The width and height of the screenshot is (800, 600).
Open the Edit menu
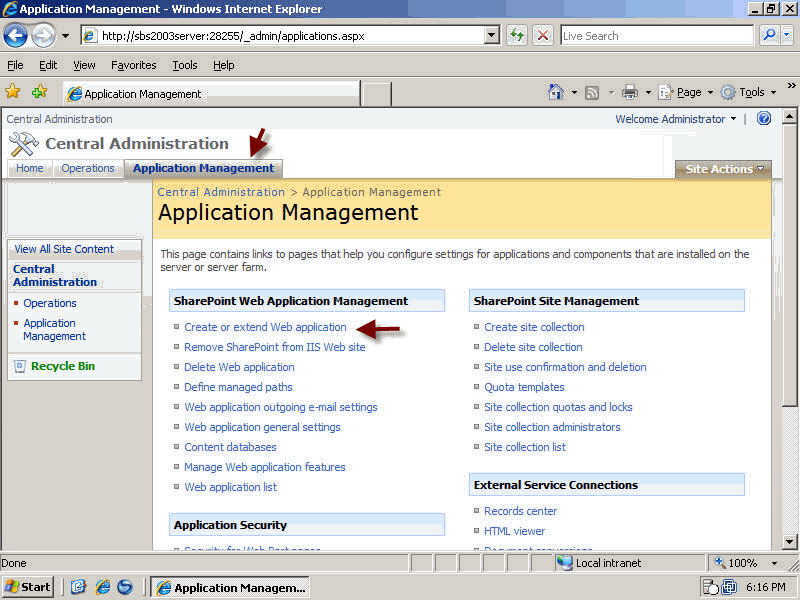tap(48, 65)
